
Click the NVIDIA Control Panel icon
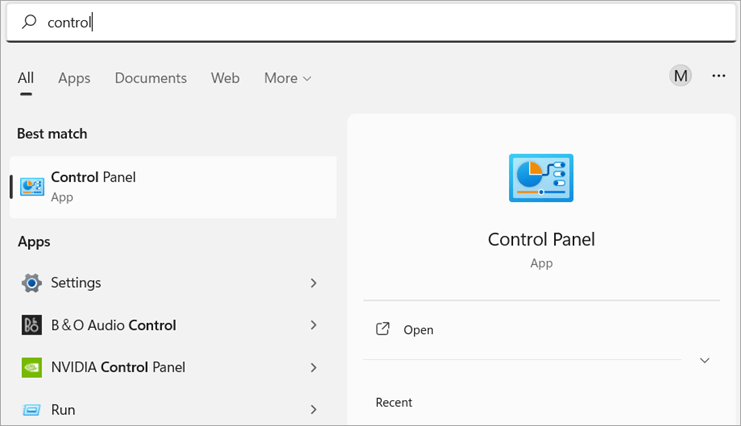(32, 367)
